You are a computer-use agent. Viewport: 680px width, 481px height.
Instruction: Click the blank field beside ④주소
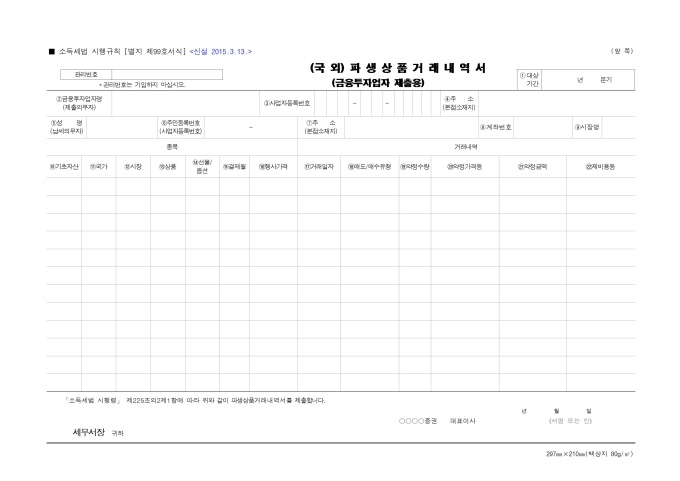(557, 104)
